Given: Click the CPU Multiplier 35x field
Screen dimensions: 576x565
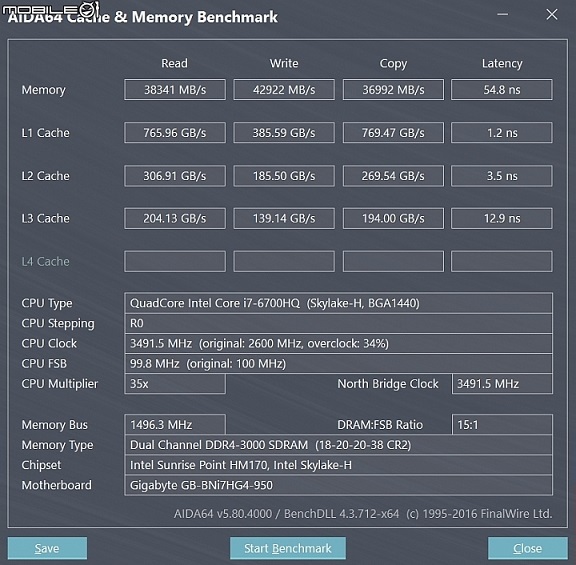Looking at the screenshot, I should 175,384.
